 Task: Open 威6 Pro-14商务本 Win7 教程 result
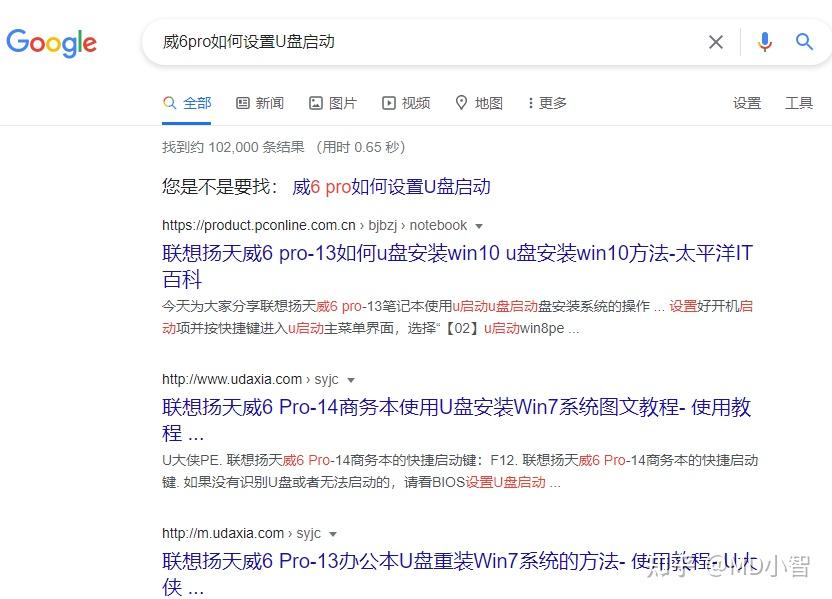point(457,420)
